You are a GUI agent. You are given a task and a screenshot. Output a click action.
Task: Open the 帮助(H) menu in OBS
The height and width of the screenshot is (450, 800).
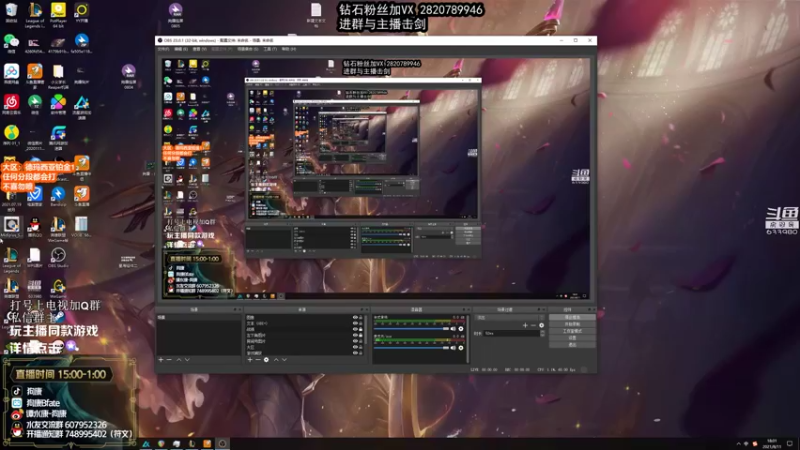click(288, 49)
